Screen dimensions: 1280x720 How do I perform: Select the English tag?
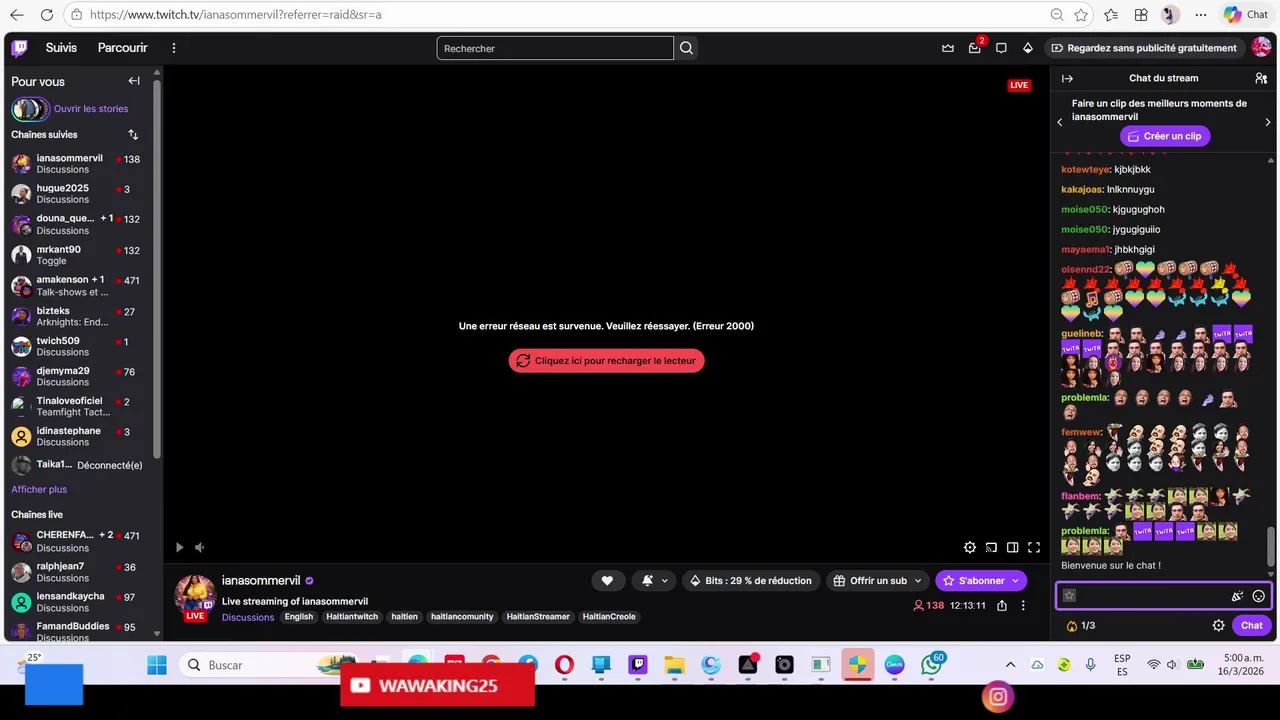[299, 617]
